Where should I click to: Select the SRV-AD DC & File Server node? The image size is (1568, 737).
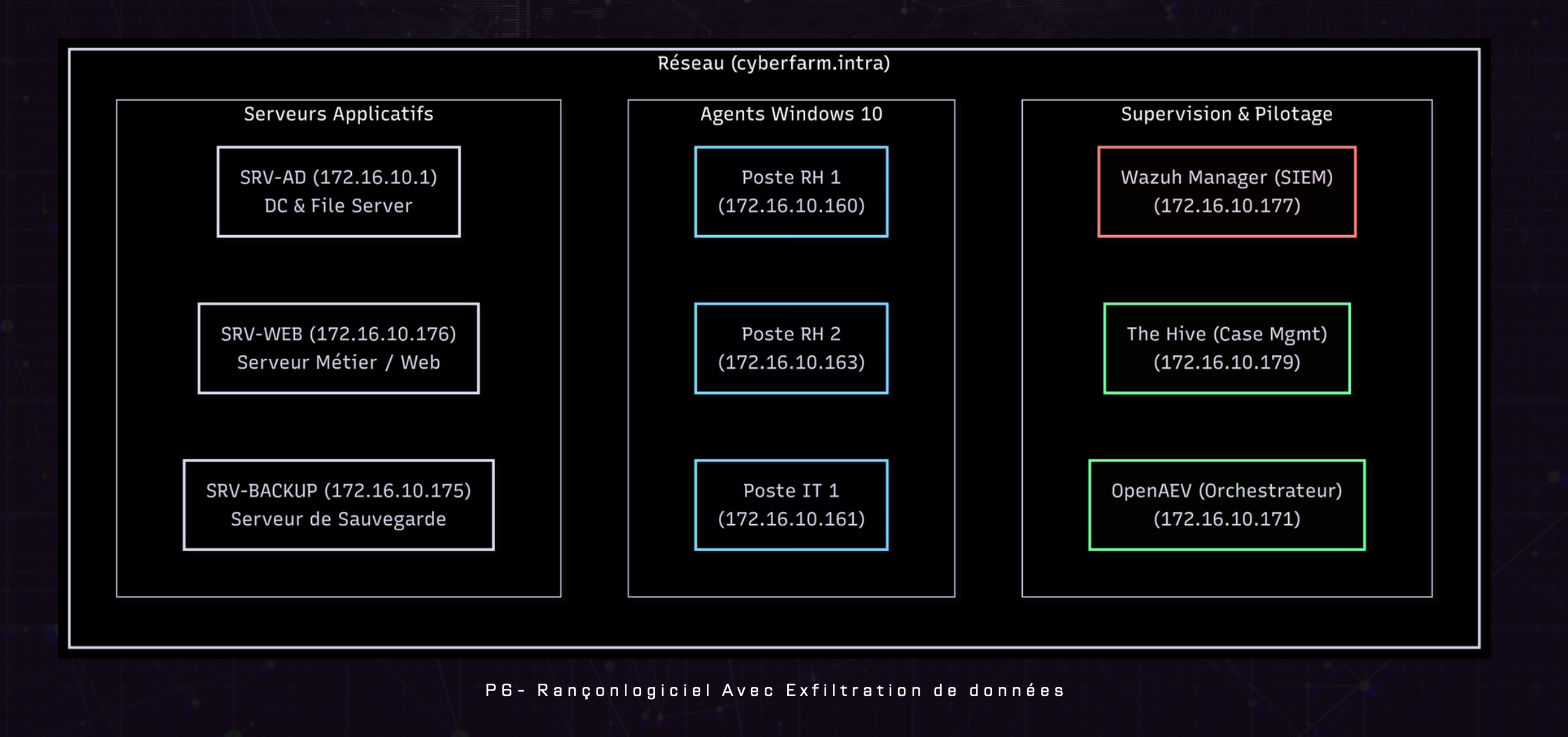point(338,191)
